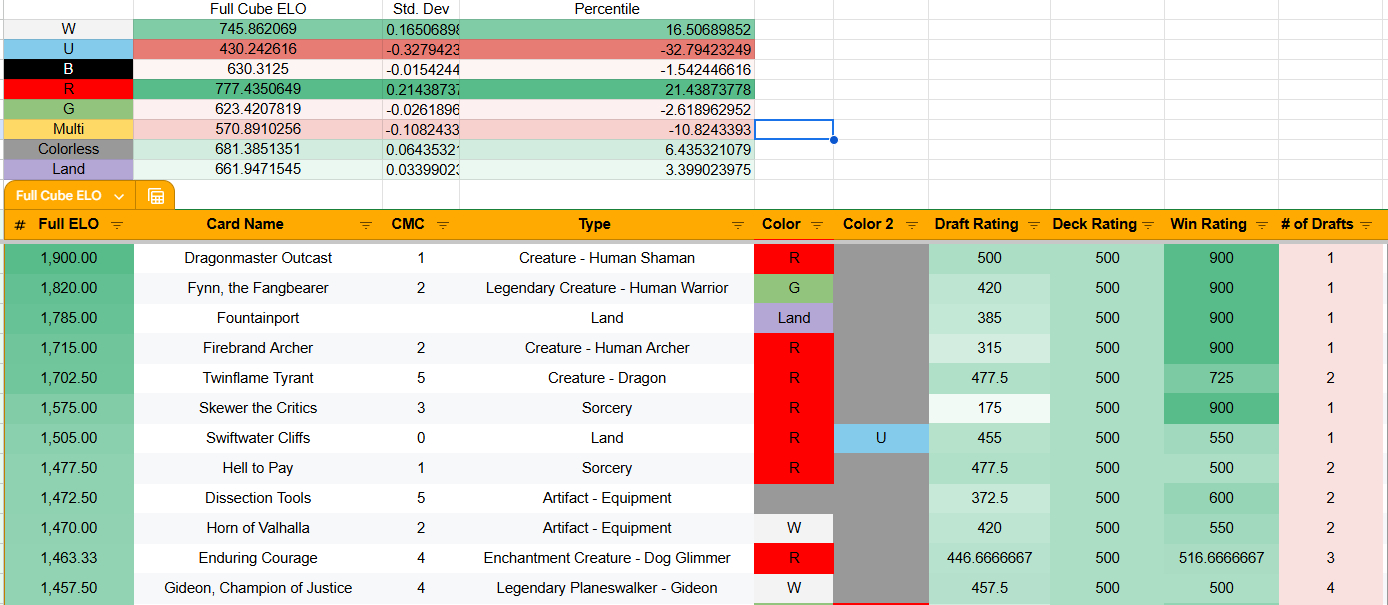
Task: Select the Full Cube ELO table name tab
Action: pos(59,196)
